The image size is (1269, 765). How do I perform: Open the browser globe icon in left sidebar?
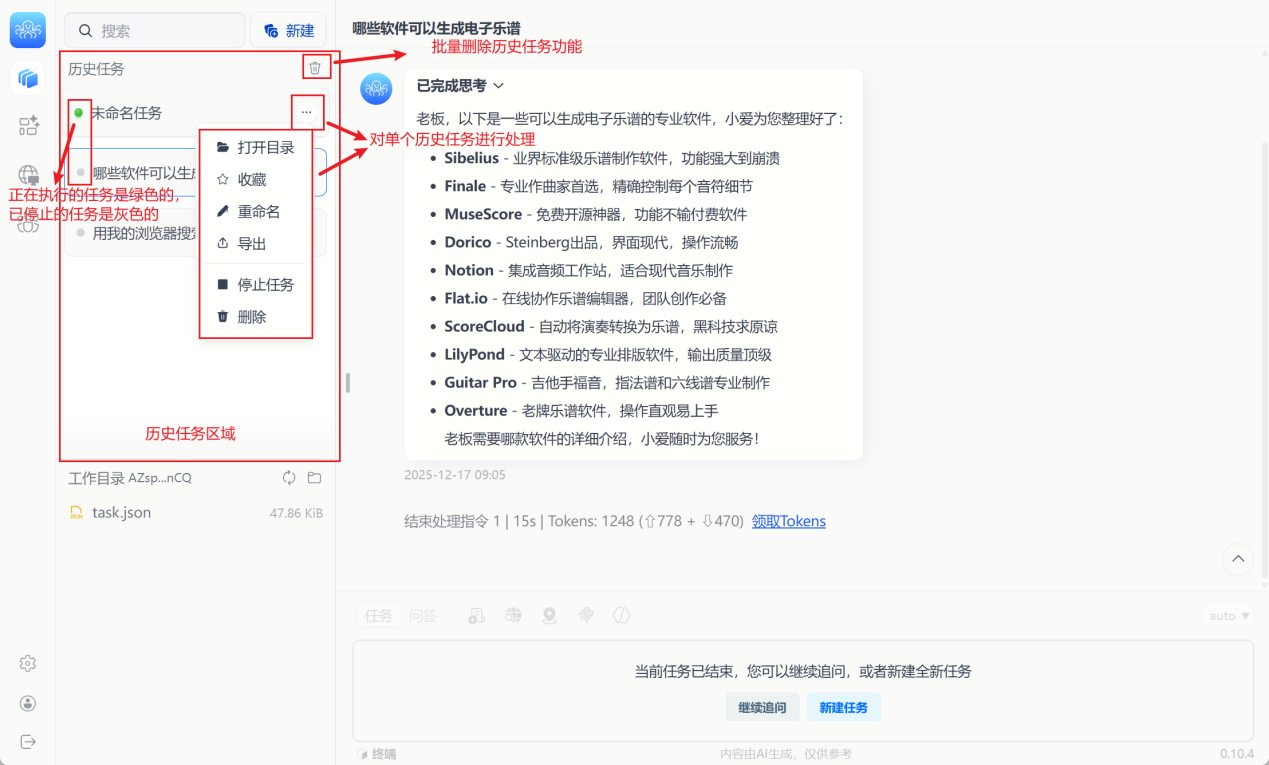[28, 175]
